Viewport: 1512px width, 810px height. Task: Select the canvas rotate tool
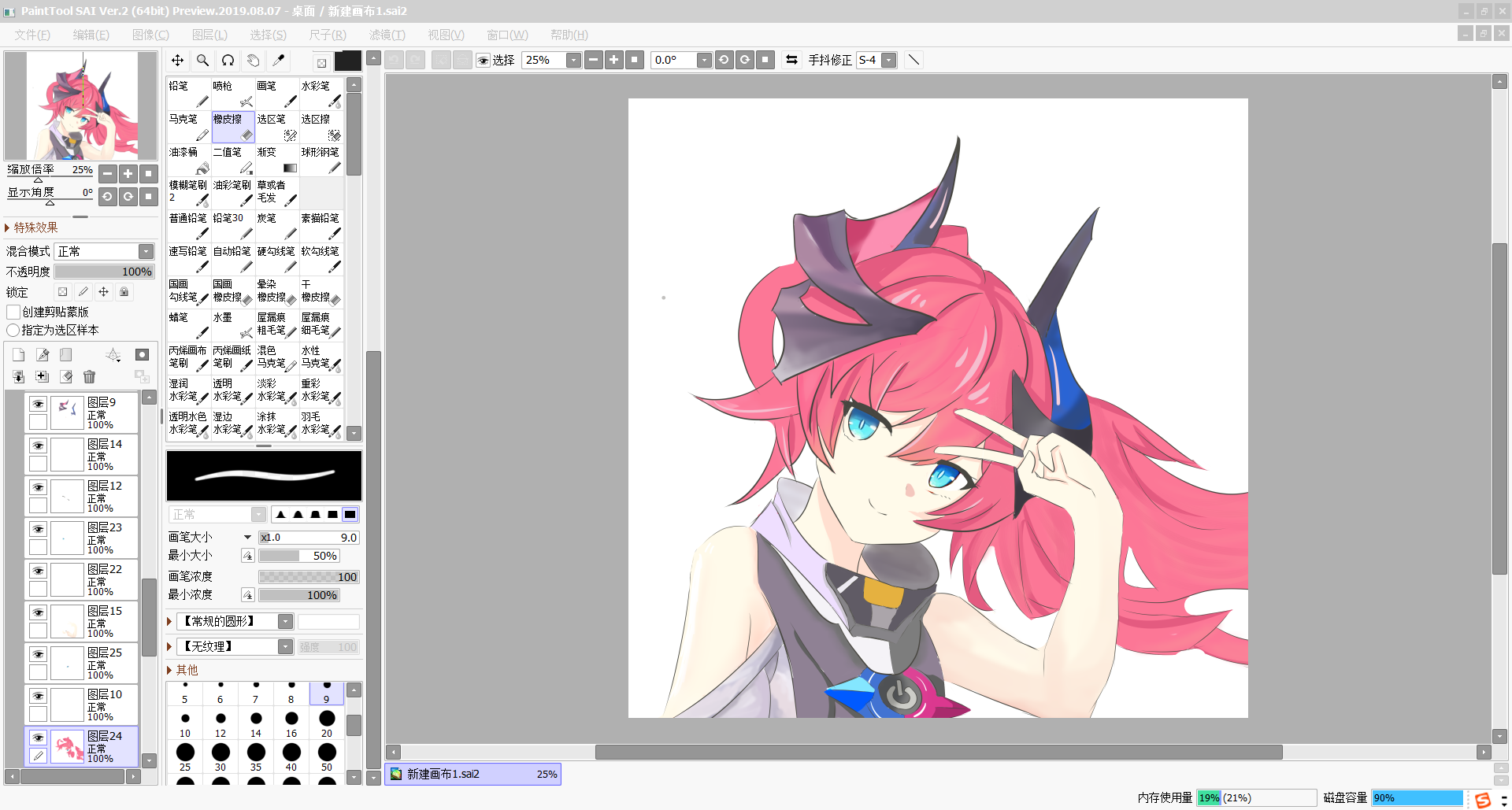pos(228,61)
